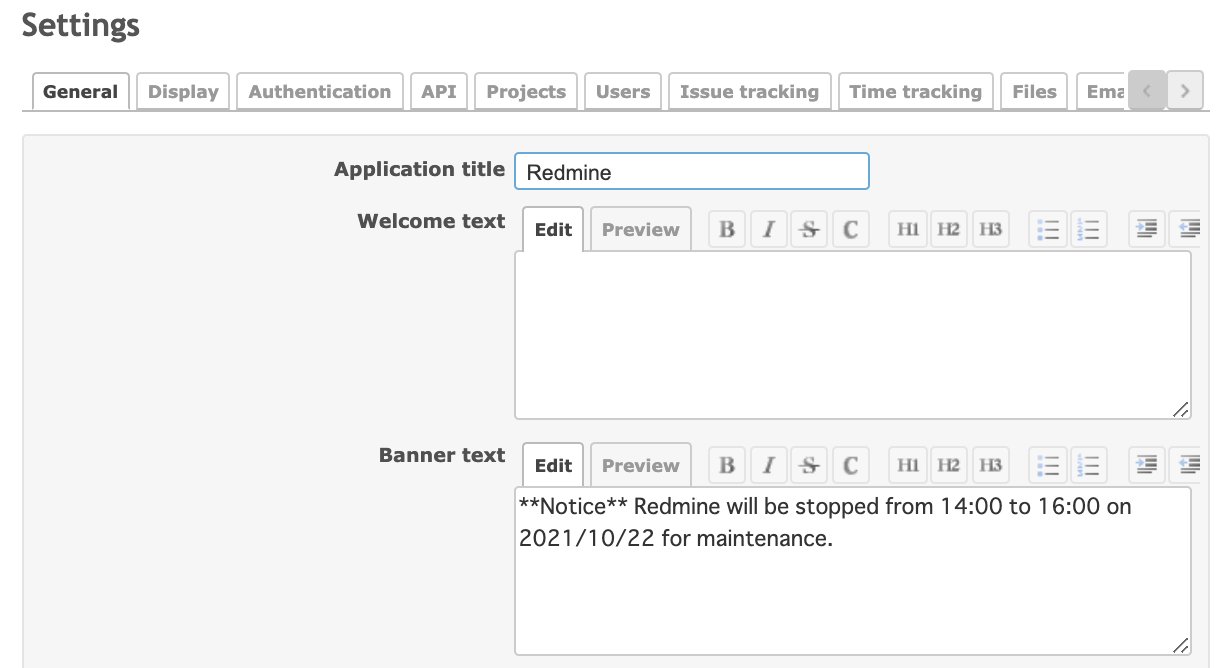Insert H3 heading in Banner text
Screen dimensions: 1224x668
point(989,466)
